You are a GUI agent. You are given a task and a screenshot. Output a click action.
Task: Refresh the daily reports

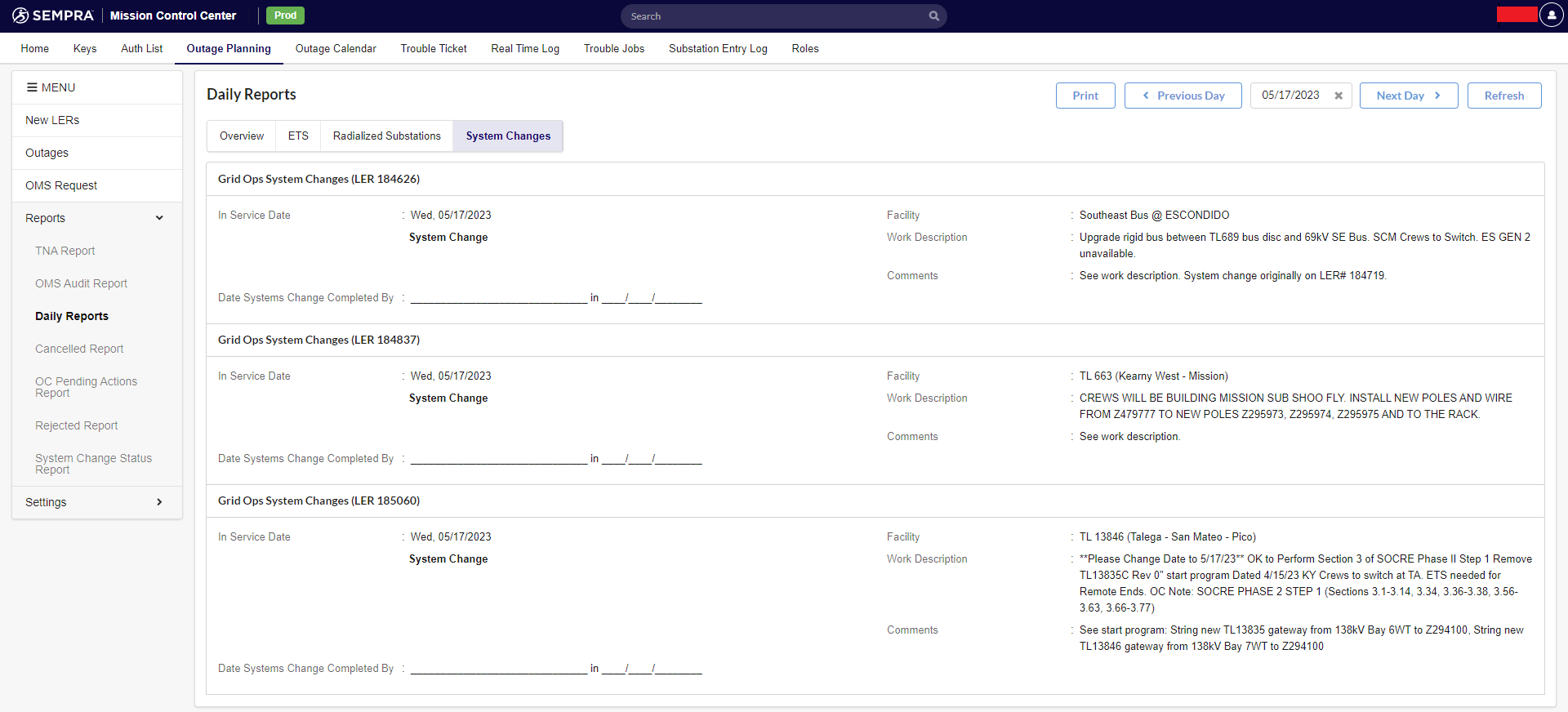(1503, 96)
